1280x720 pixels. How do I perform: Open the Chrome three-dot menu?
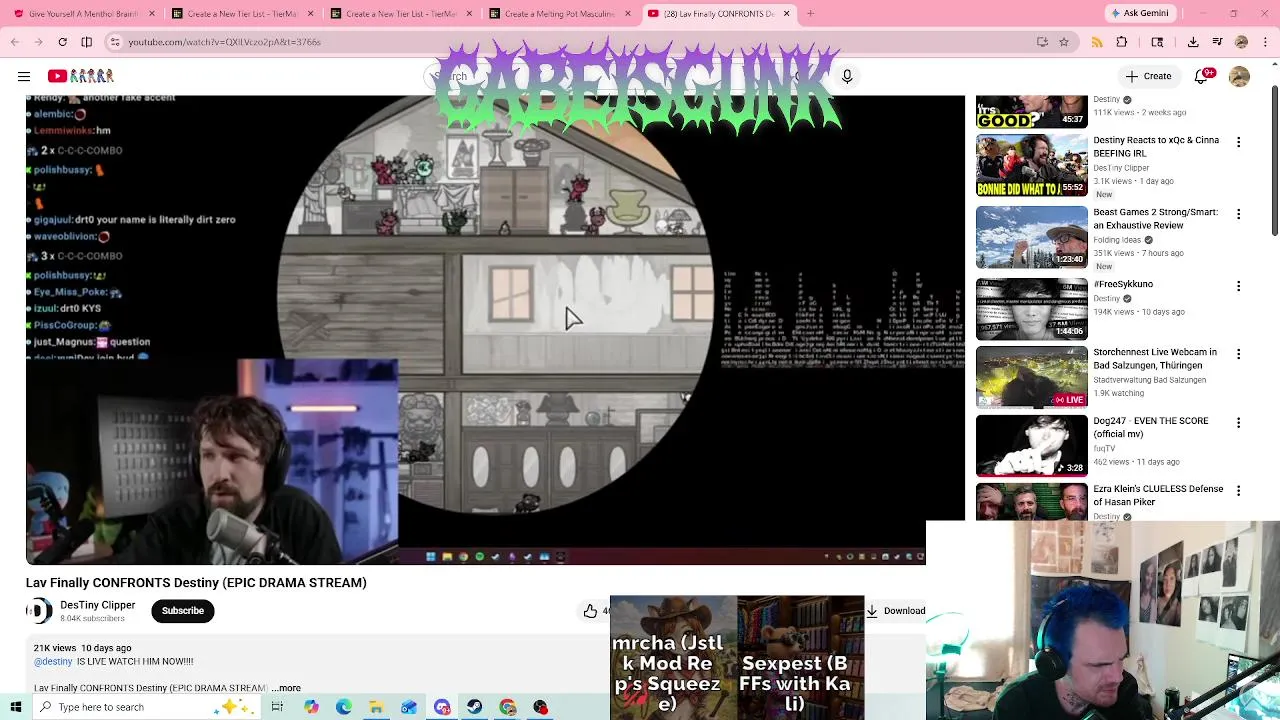[x=1265, y=42]
